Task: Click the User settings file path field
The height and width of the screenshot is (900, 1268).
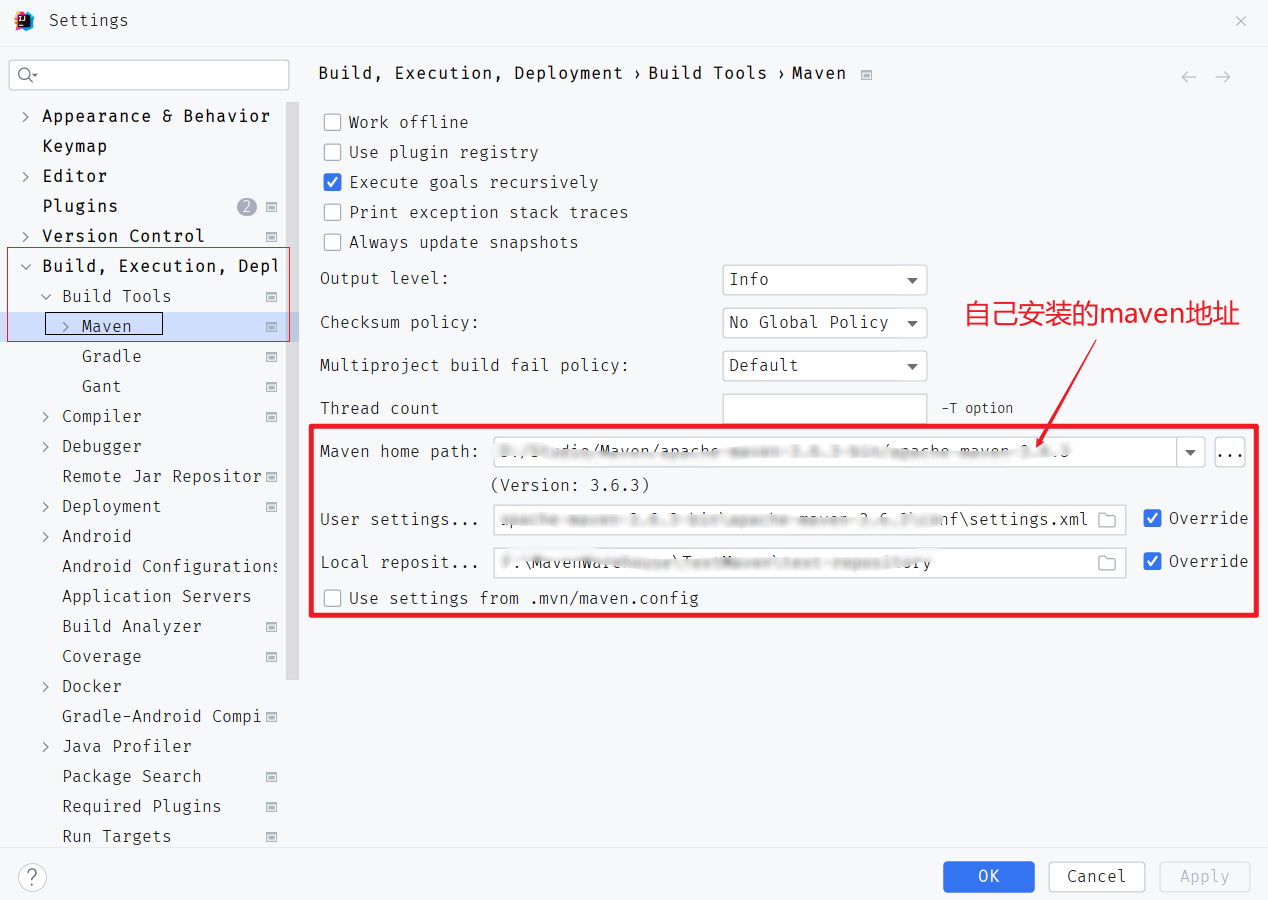Action: click(810, 520)
